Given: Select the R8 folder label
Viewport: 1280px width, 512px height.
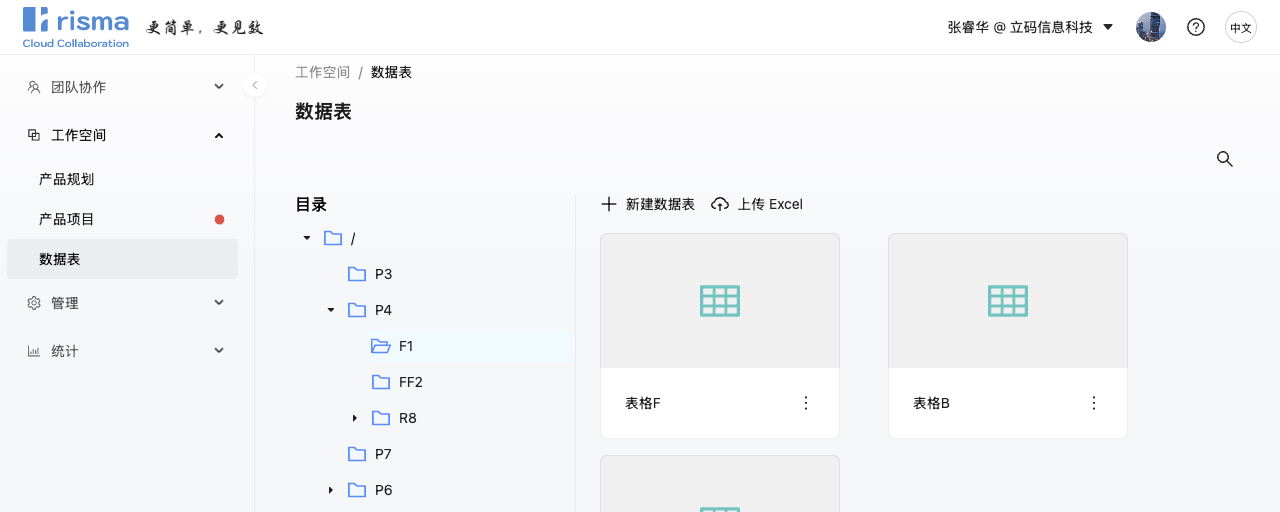Looking at the screenshot, I should click(x=408, y=418).
